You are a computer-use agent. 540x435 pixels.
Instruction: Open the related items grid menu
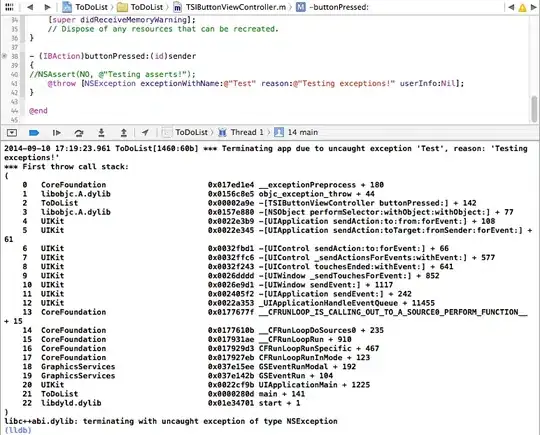(9, 7)
